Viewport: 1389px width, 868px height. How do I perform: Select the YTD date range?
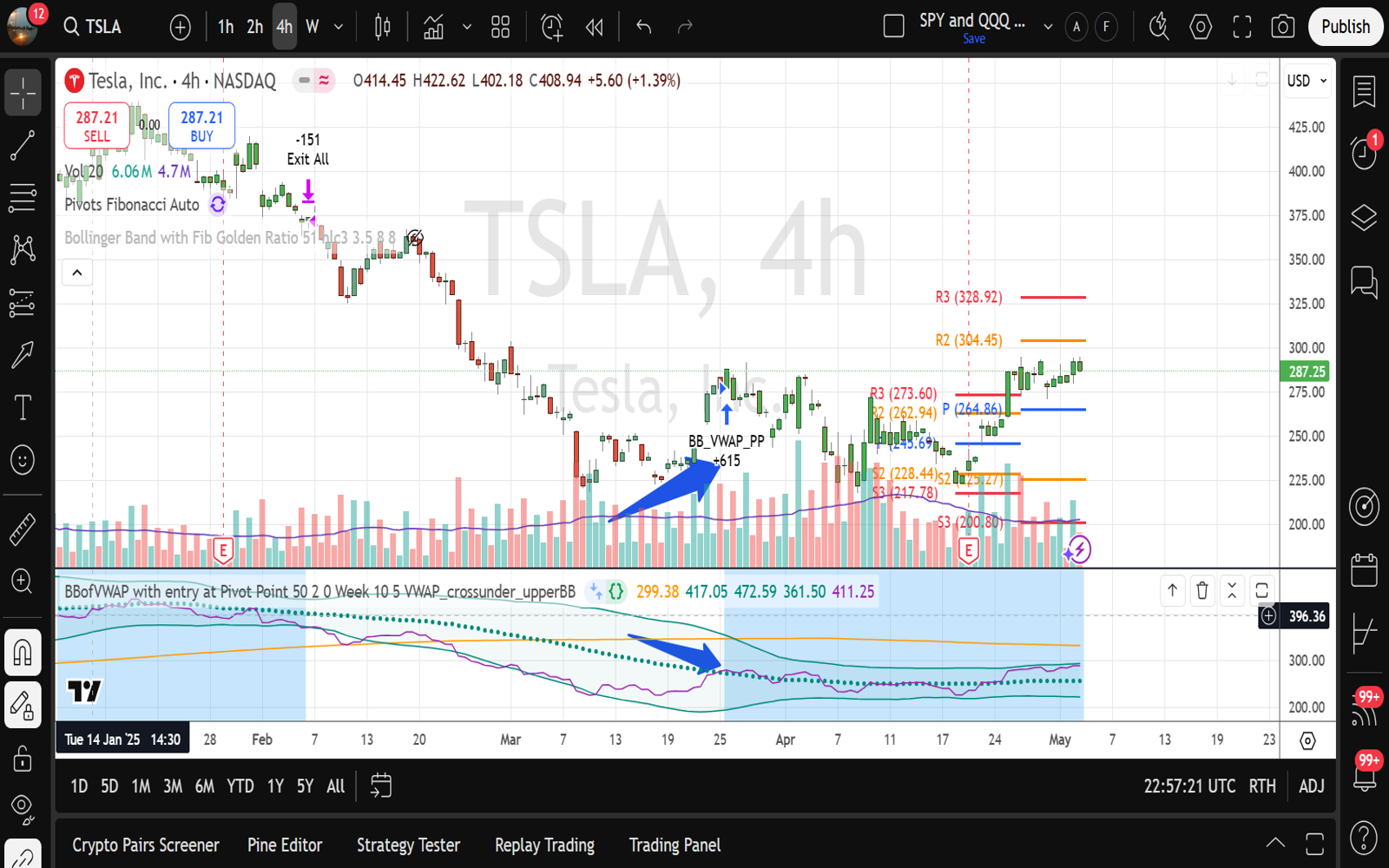(240, 786)
